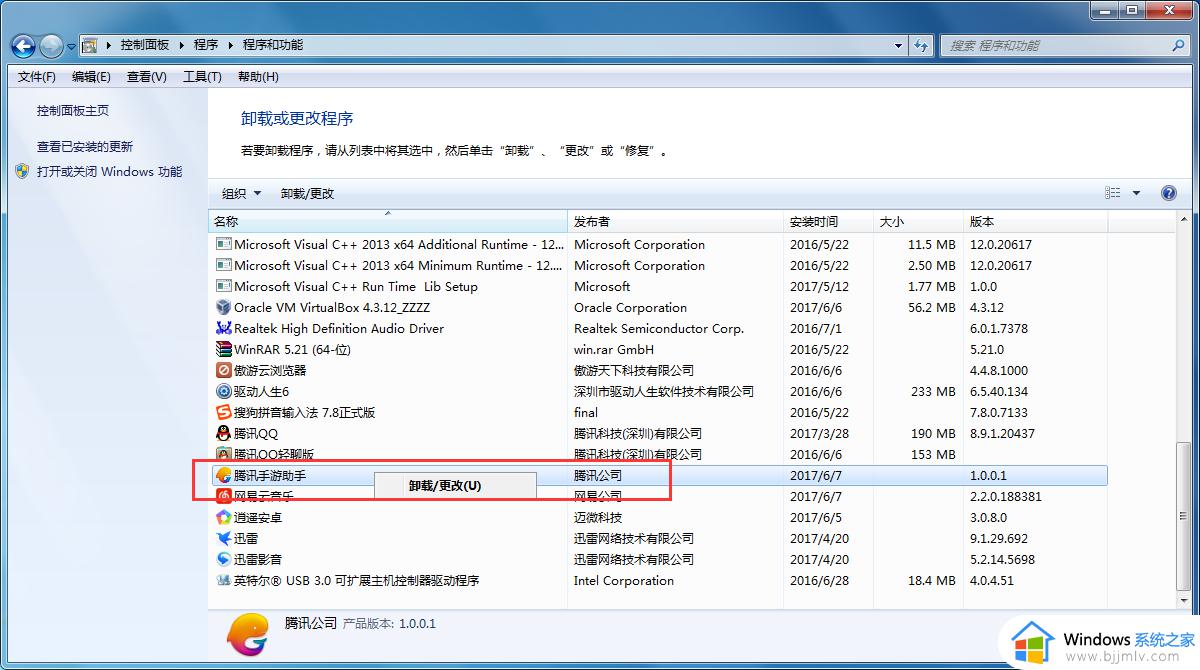This screenshot has height=670, width=1200.
Task: Open 查看已安装的更新 link
Action: click(x=85, y=146)
